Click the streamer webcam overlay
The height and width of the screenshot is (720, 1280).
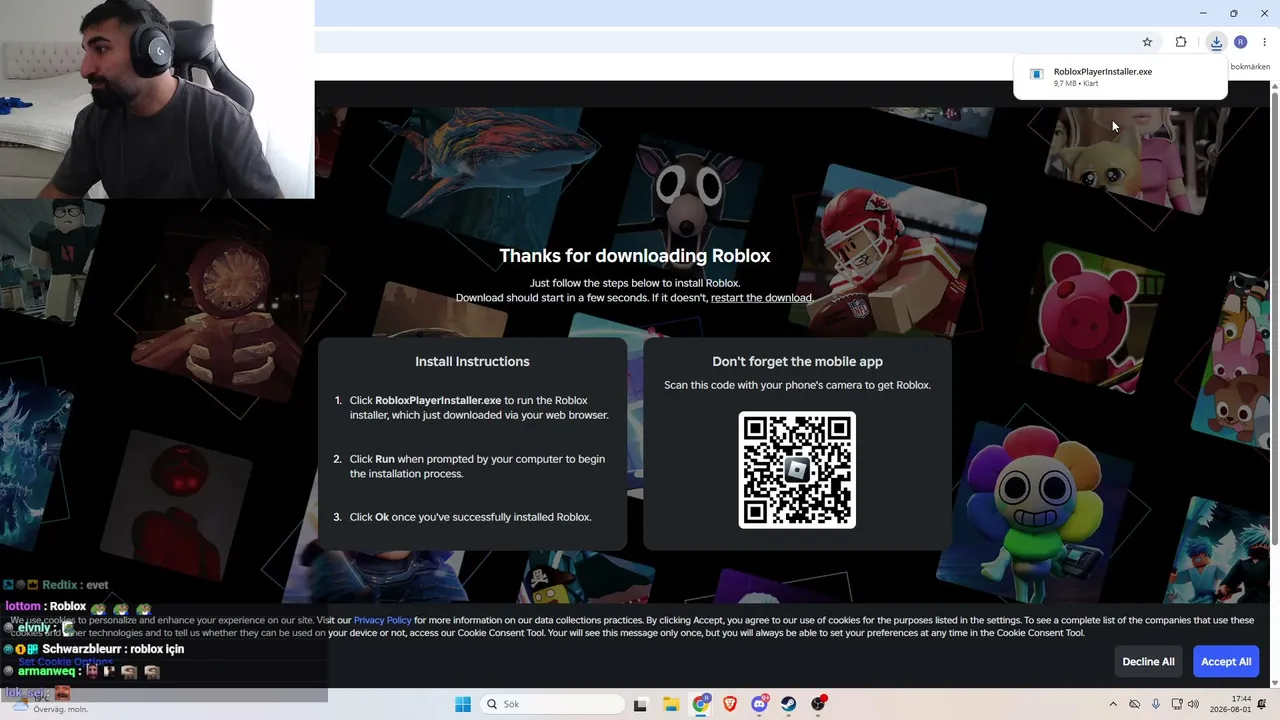point(157,99)
